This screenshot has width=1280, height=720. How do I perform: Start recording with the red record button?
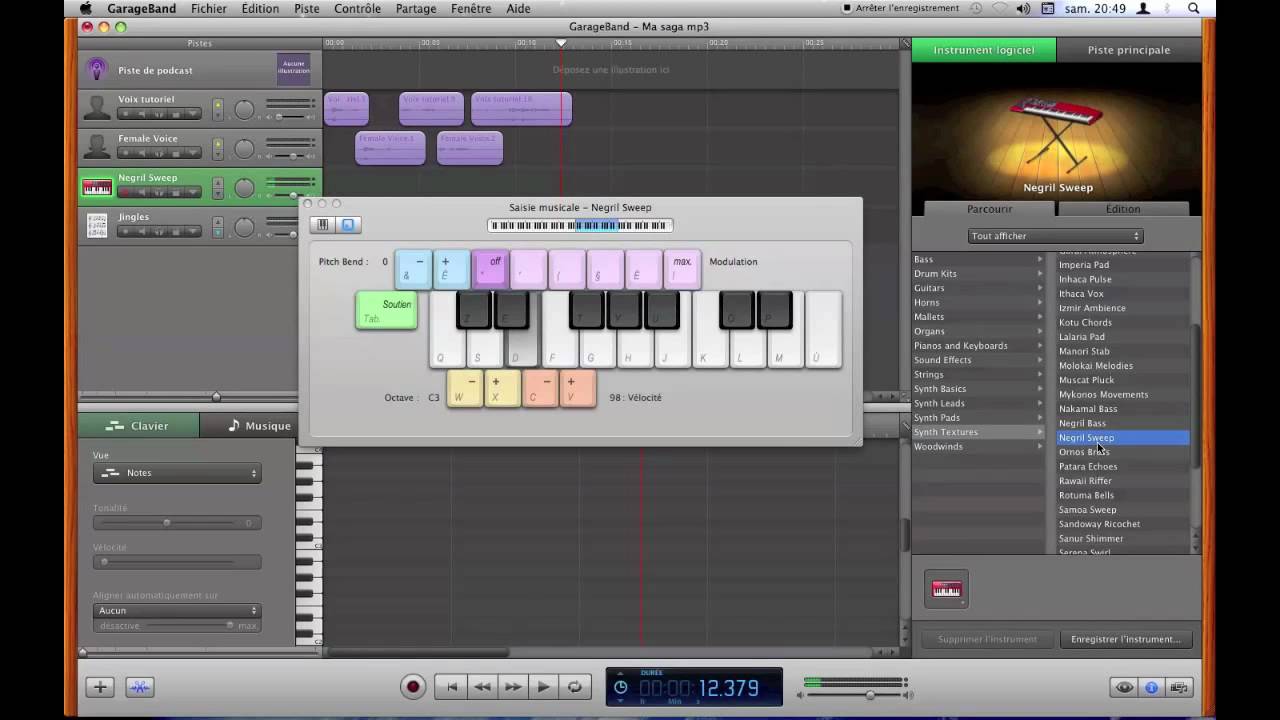[413, 687]
